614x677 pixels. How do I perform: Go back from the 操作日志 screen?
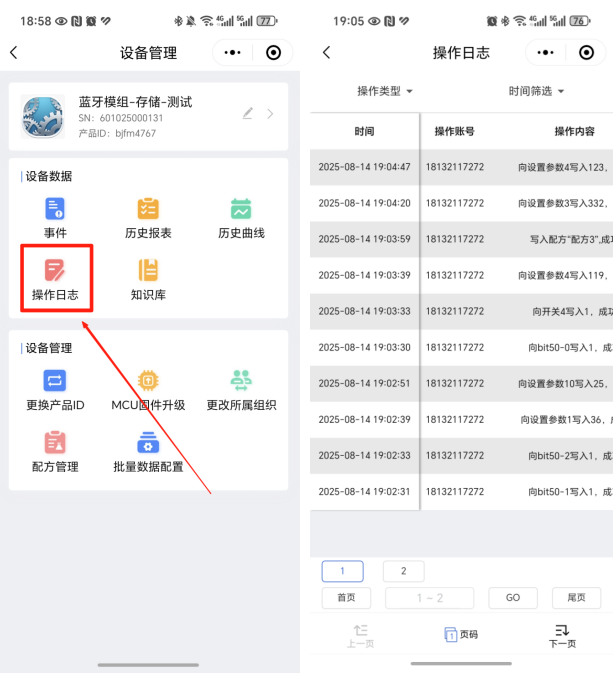tap(326, 53)
